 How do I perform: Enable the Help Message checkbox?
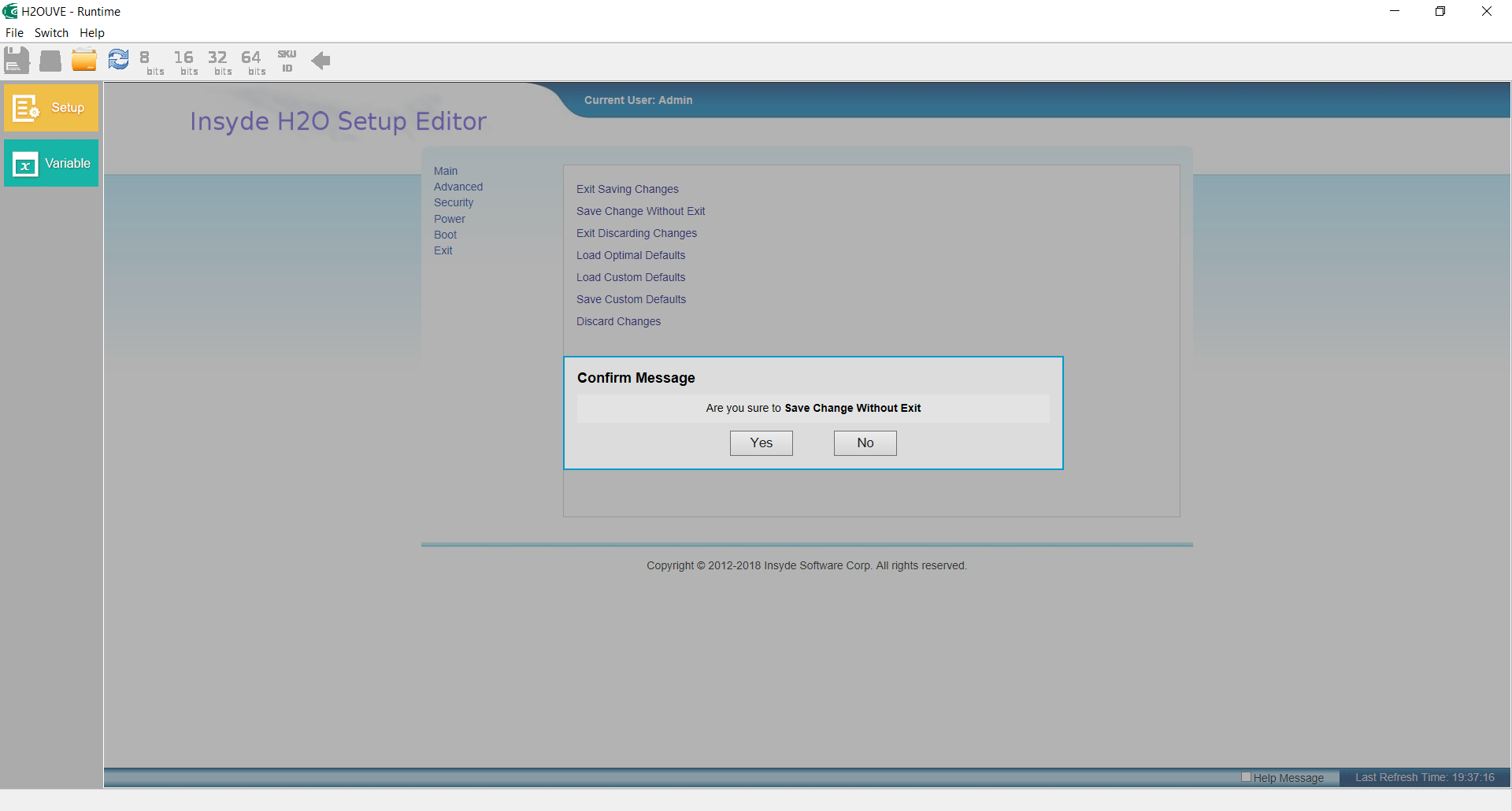[x=1246, y=777]
